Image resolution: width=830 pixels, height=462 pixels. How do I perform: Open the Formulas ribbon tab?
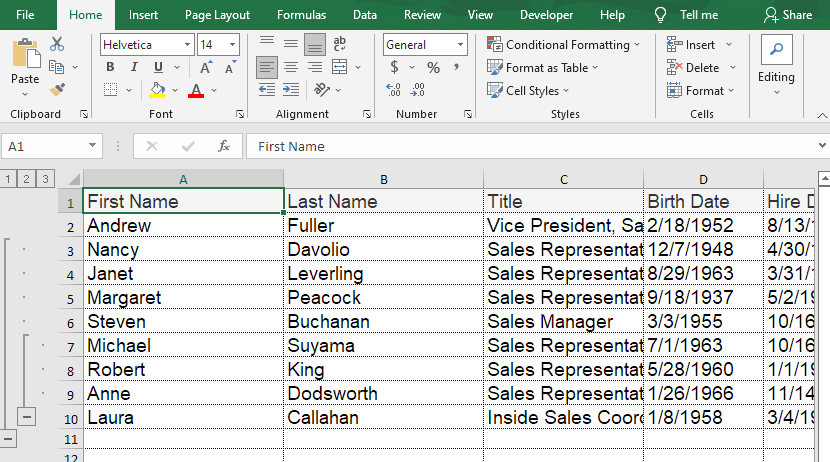[x=301, y=15]
